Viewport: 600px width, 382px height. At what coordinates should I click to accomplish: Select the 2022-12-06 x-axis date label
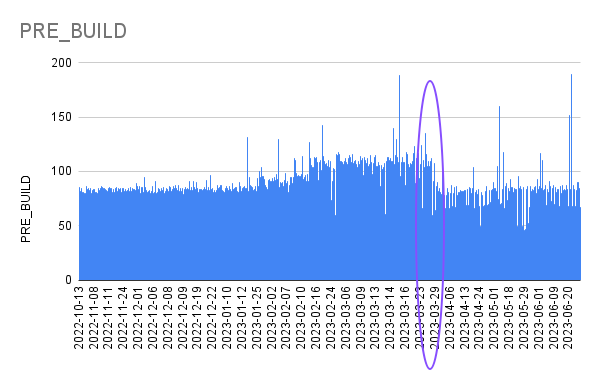click(153, 318)
